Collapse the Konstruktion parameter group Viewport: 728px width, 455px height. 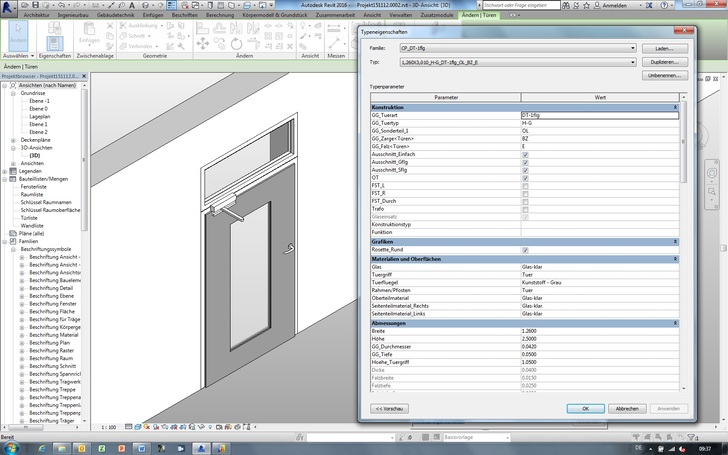tap(676, 107)
